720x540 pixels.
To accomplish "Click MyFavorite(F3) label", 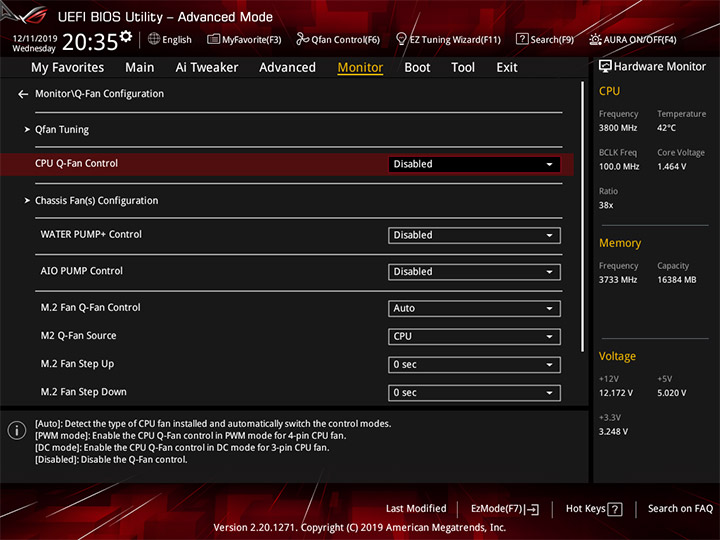I will pos(252,40).
